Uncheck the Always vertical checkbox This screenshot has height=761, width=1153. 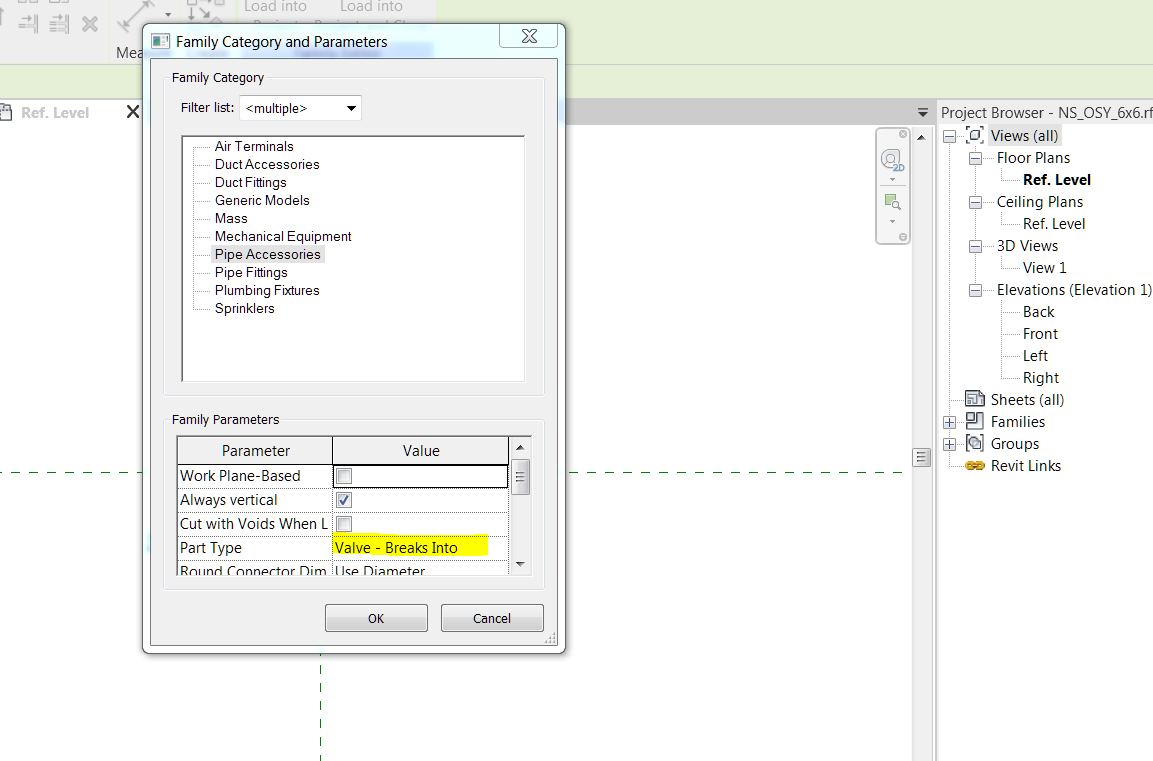[x=343, y=500]
